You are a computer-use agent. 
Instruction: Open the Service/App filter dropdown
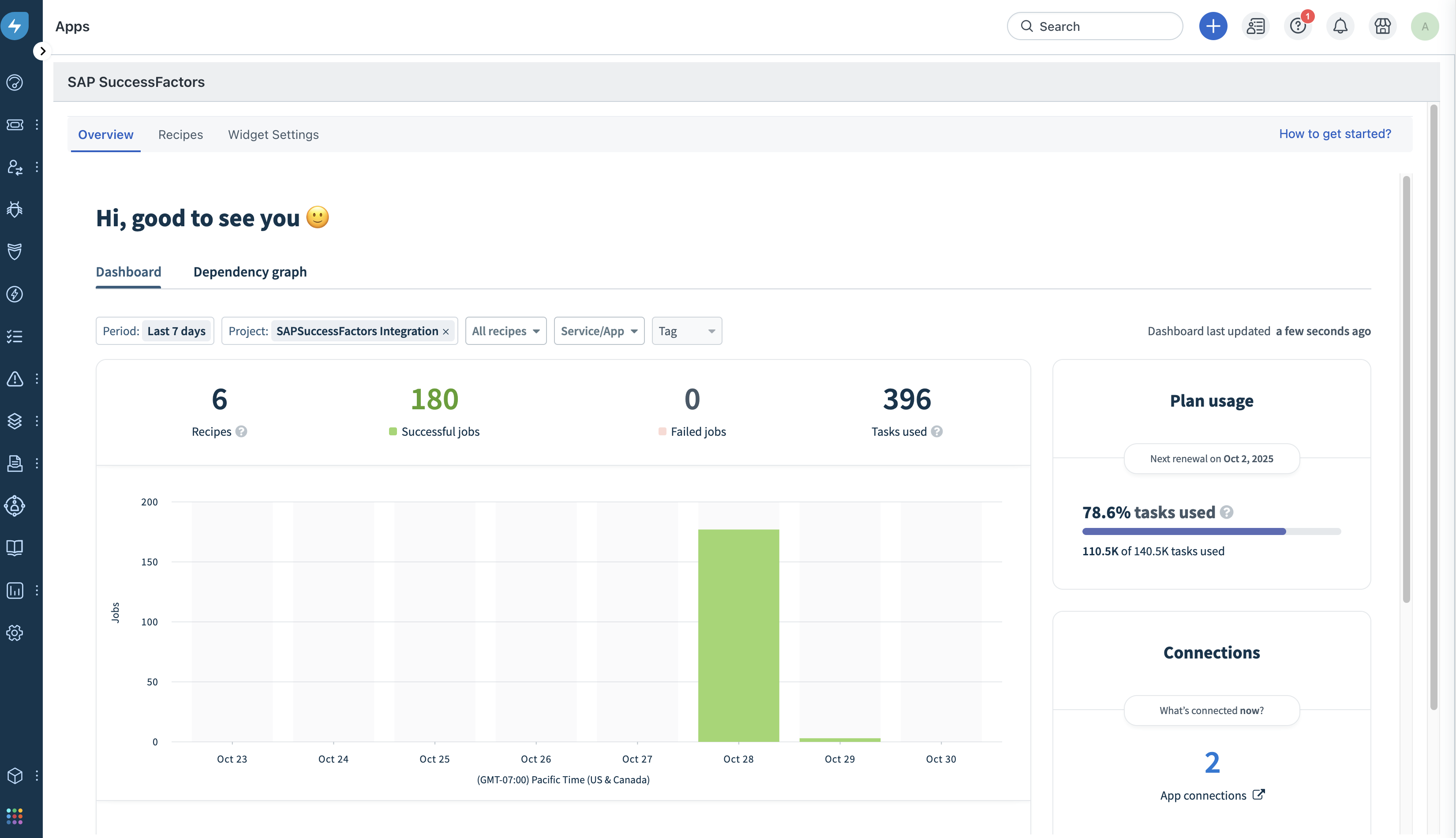pos(599,331)
